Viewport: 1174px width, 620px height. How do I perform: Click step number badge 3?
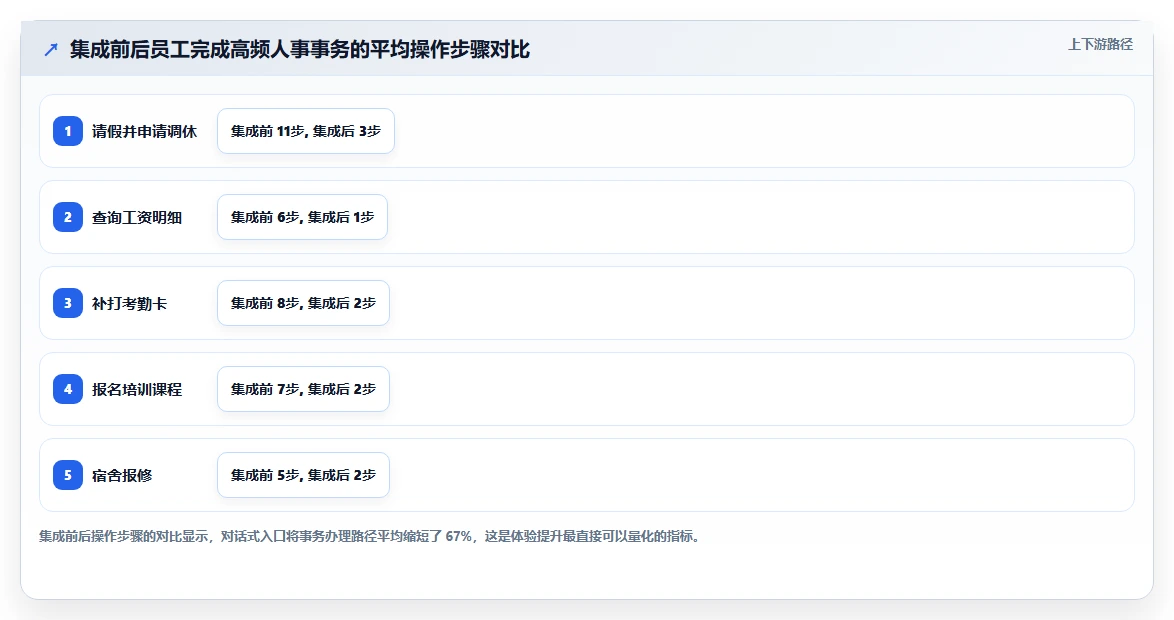pyautogui.click(x=67, y=303)
